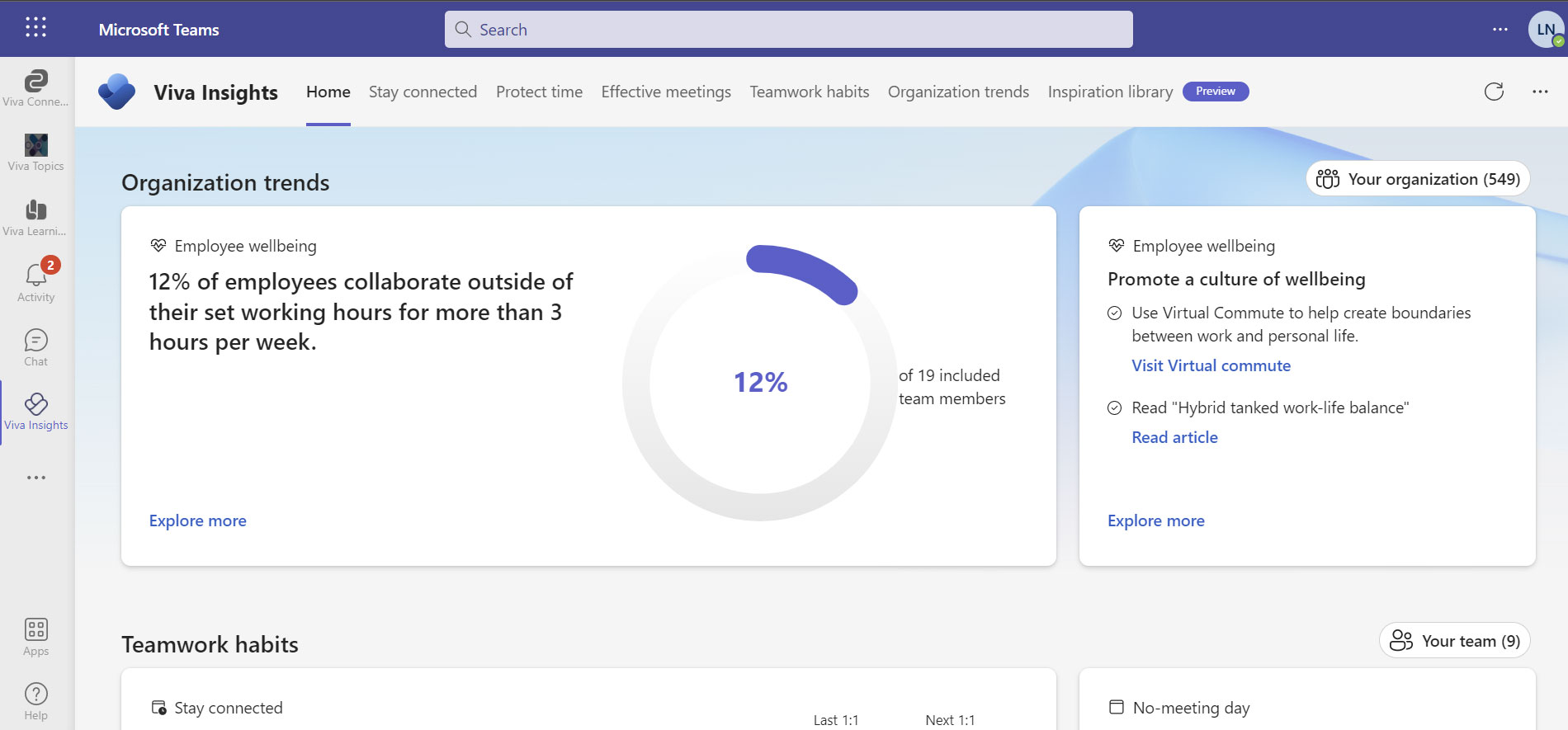Expand more sidebar apps ellipsis
Viewport: 1568px width, 730px height.
pyautogui.click(x=35, y=478)
